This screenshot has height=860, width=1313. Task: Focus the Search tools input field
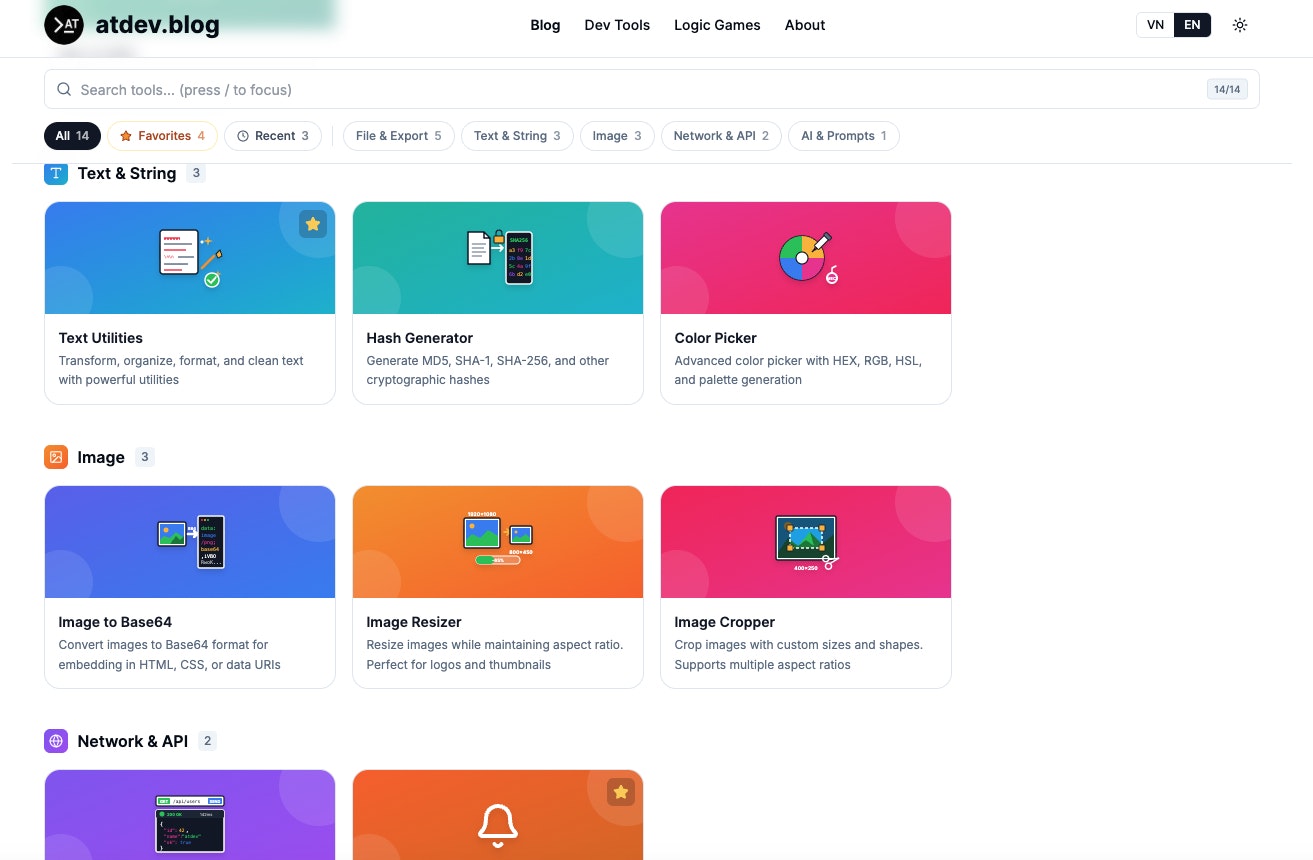tap(652, 89)
